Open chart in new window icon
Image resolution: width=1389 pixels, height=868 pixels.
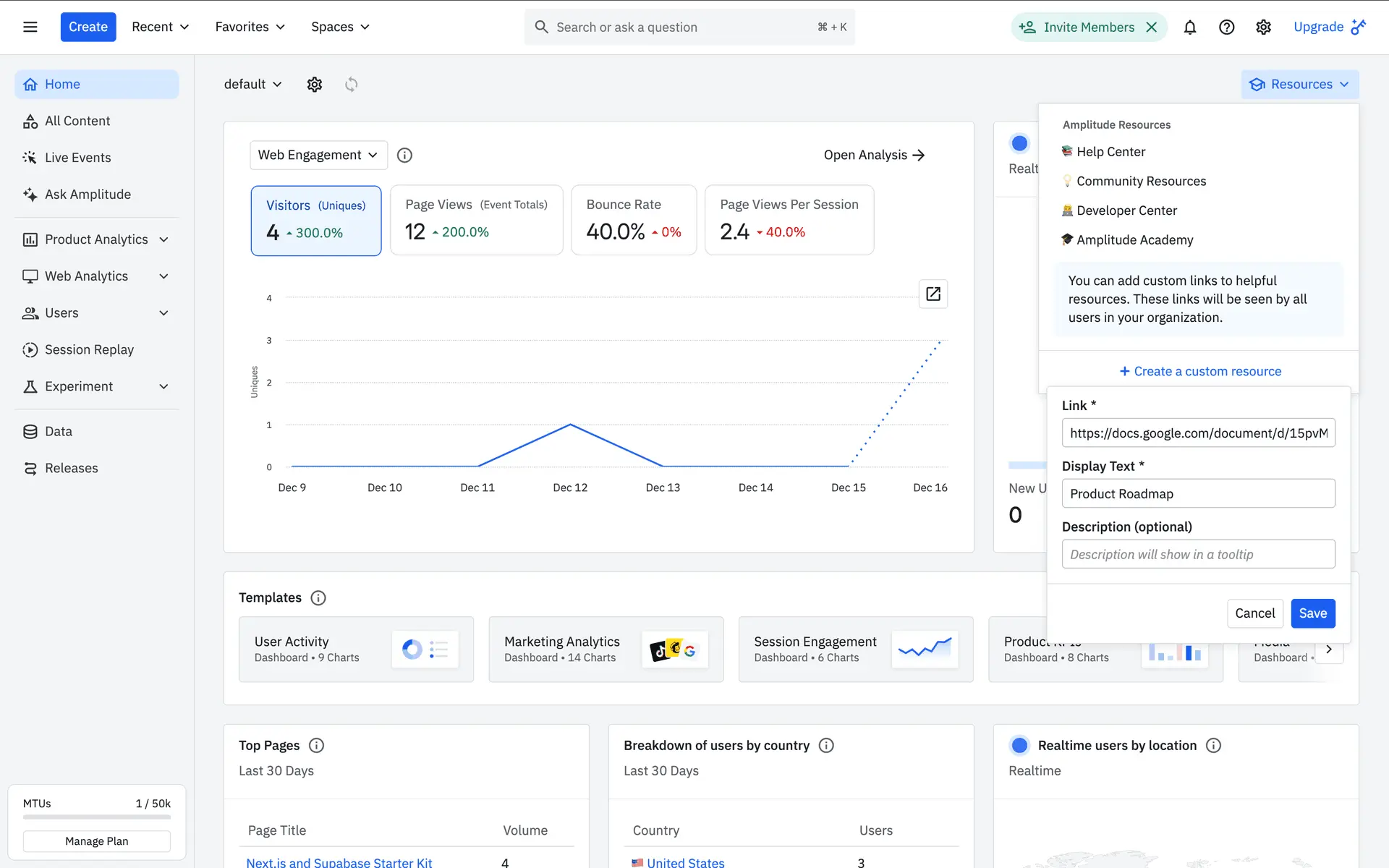[933, 294]
